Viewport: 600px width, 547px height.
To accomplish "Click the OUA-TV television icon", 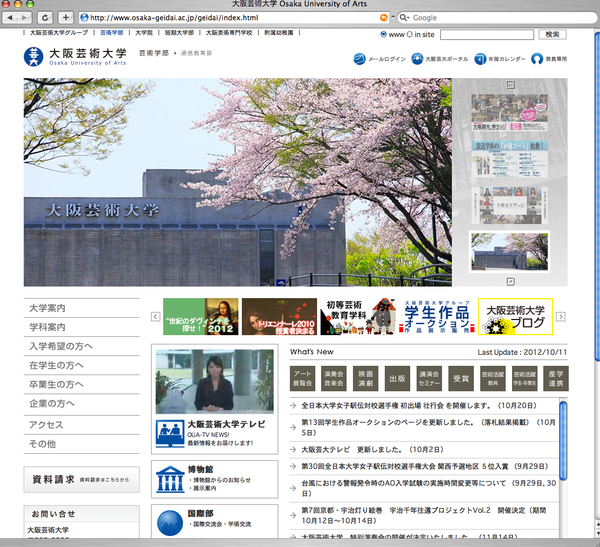I will 170,433.
